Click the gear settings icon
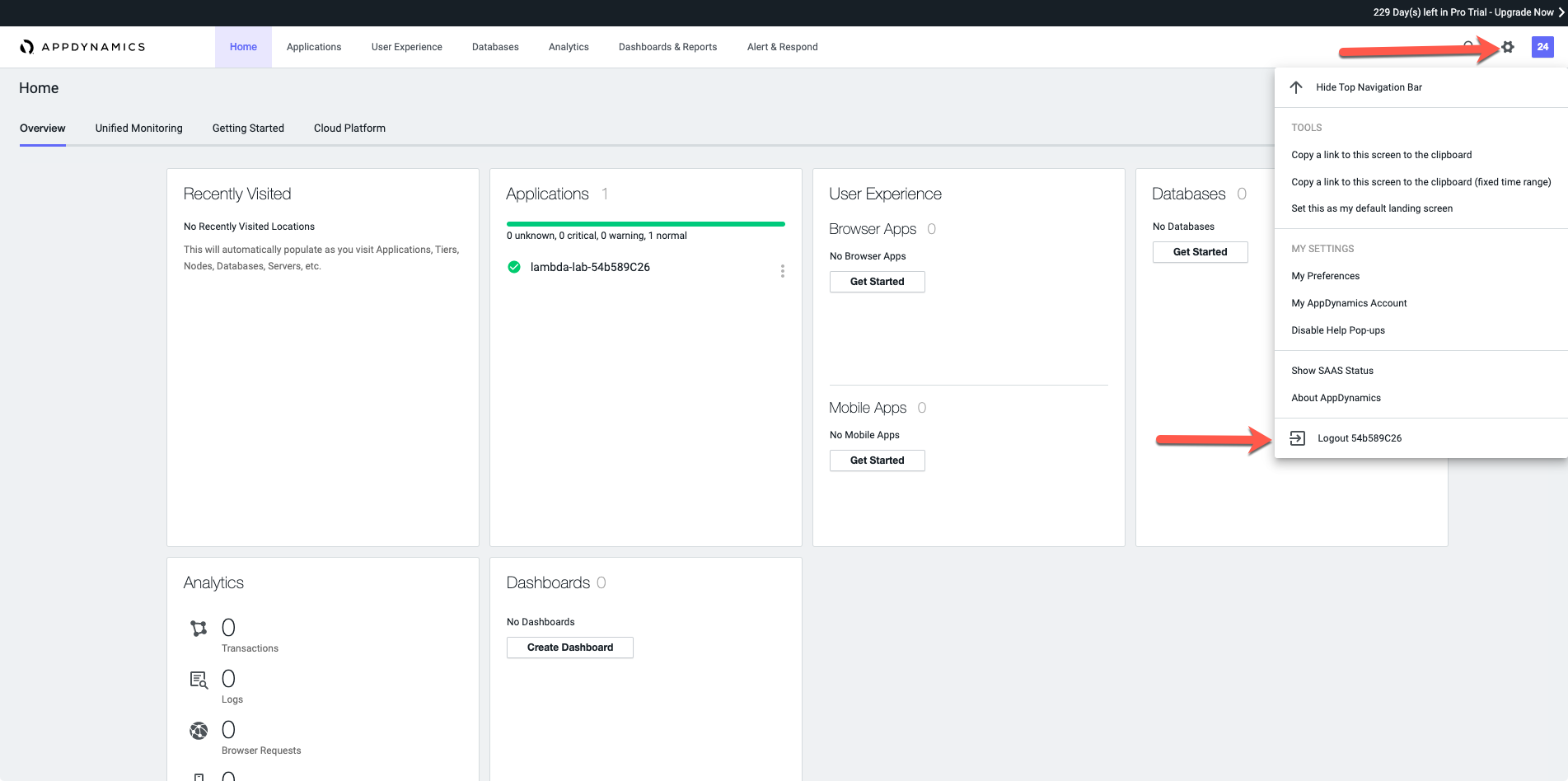1568x781 pixels. (x=1508, y=47)
